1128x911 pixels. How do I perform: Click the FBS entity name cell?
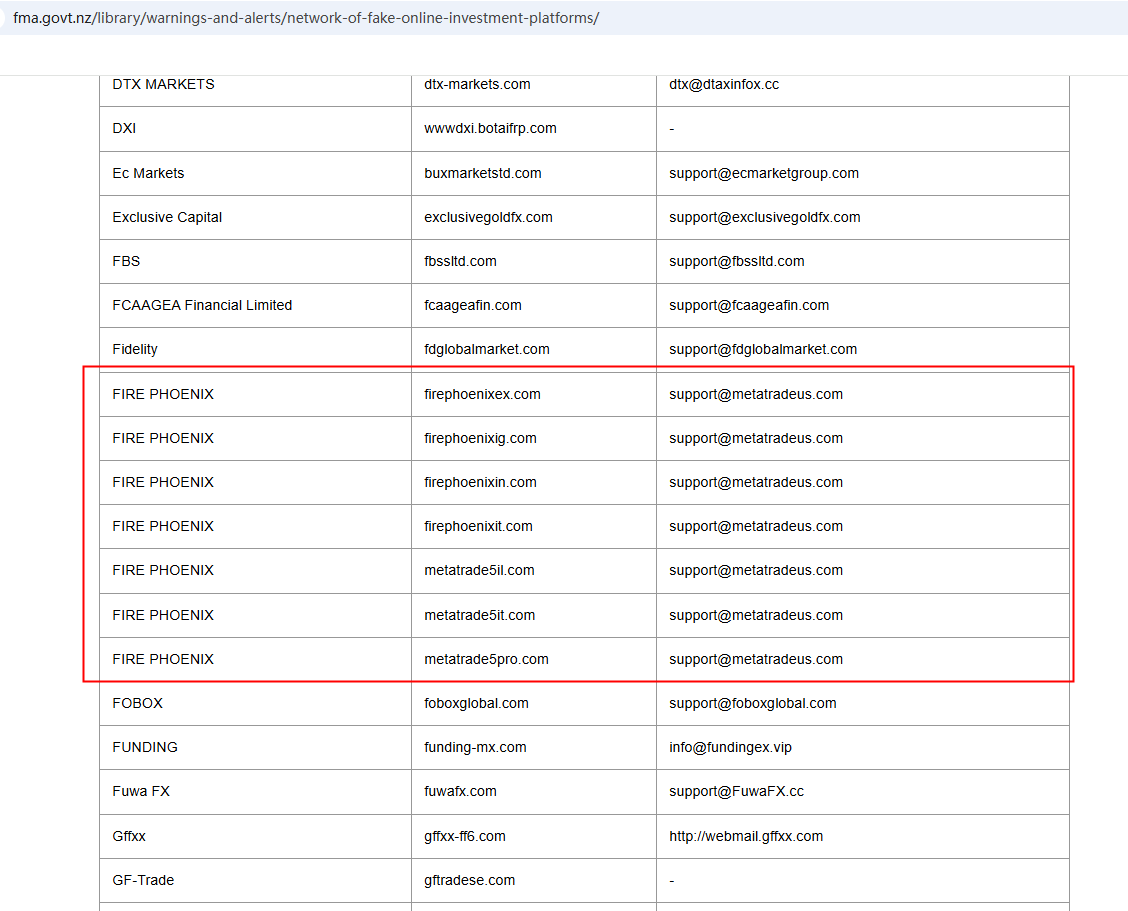[x=126, y=261]
